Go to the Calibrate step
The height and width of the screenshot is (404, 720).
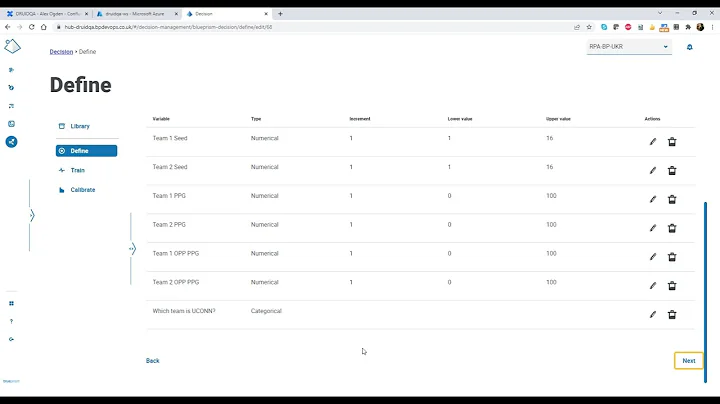pyautogui.click(x=83, y=190)
